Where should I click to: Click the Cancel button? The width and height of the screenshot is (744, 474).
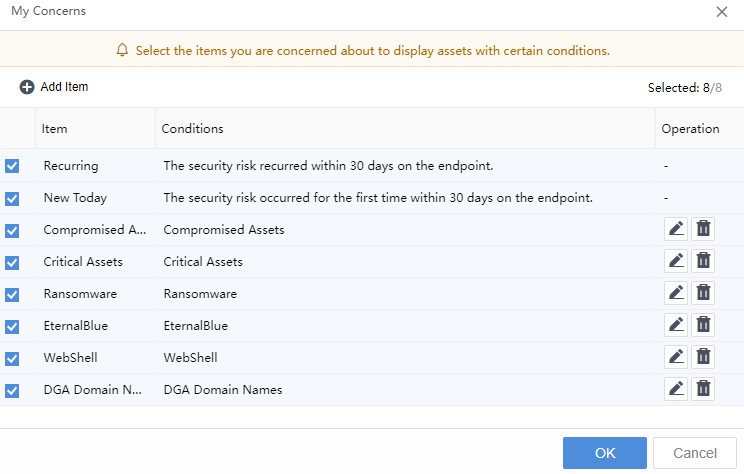pyautogui.click(x=694, y=453)
